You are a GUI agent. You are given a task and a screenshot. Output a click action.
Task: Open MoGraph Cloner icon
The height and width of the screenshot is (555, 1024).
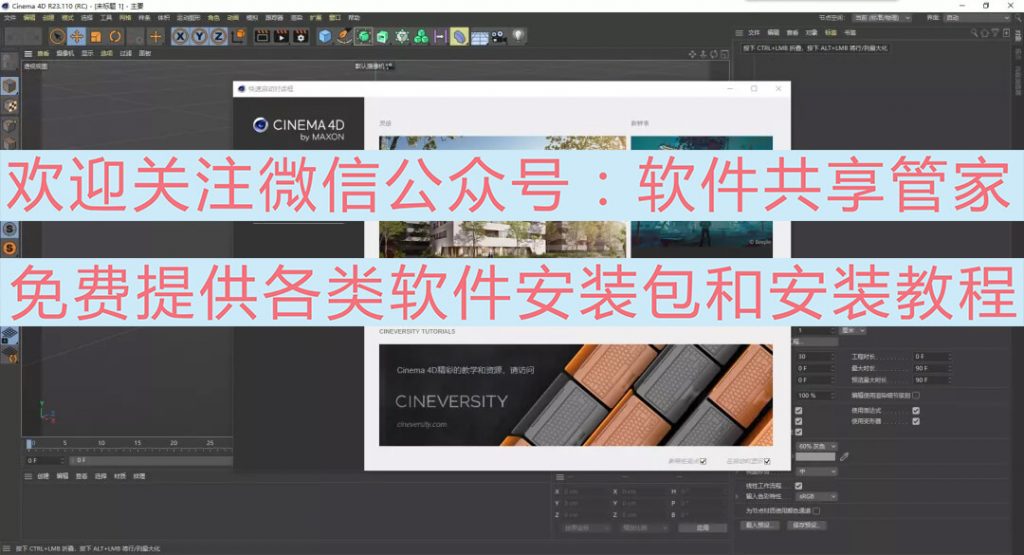point(402,37)
